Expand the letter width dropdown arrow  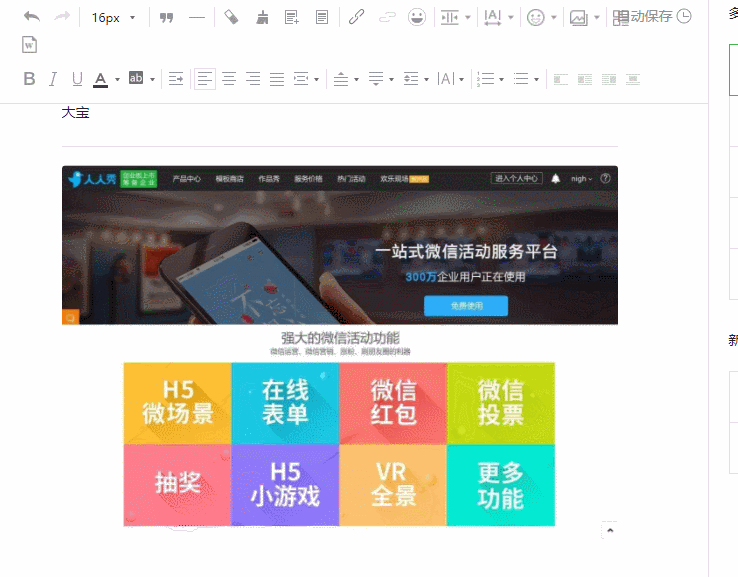point(511,17)
